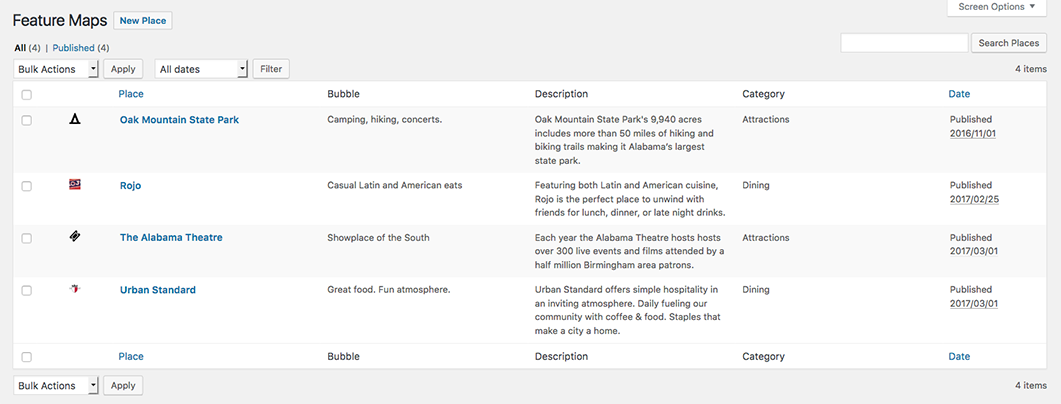Show the Published places view
Viewport: 1061px width, 404px height.
click(73, 48)
